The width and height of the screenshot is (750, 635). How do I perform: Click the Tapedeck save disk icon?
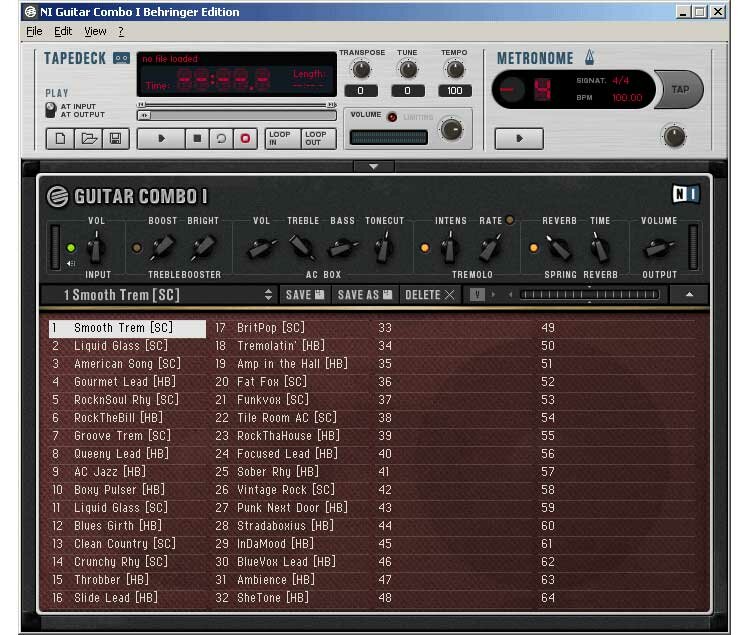[x=115, y=139]
